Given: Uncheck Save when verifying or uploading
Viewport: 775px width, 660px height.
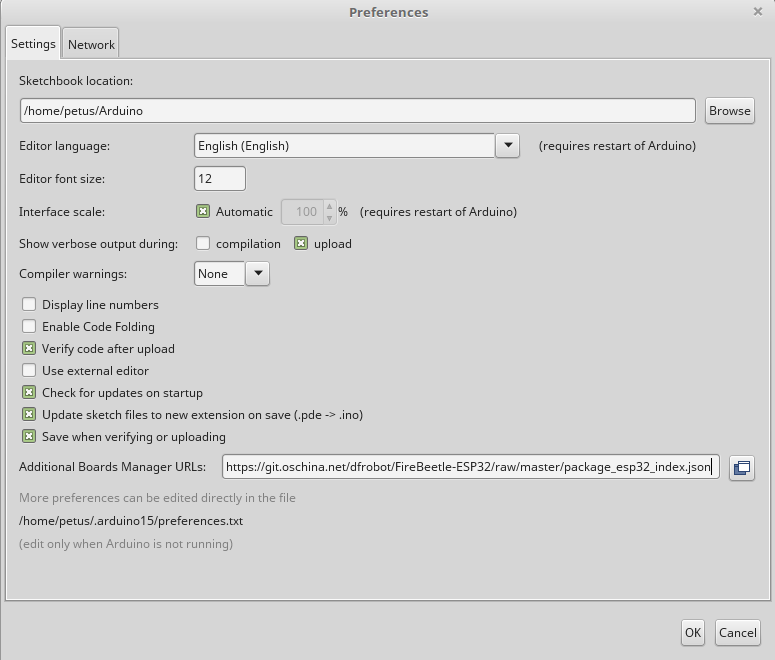Looking at the screenshot, I should 29,437.
